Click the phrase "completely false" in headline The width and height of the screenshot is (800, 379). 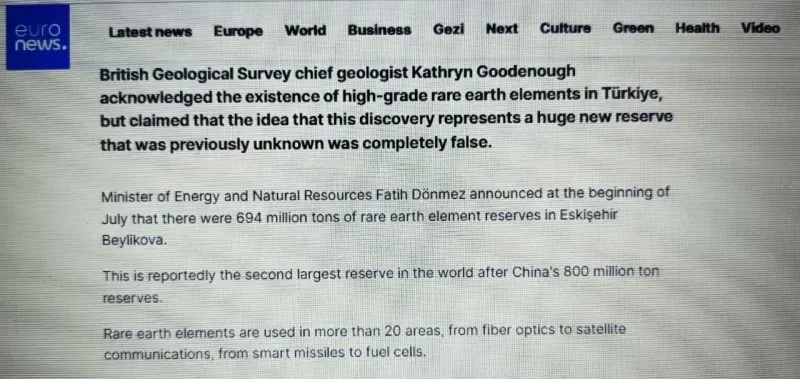428,143
